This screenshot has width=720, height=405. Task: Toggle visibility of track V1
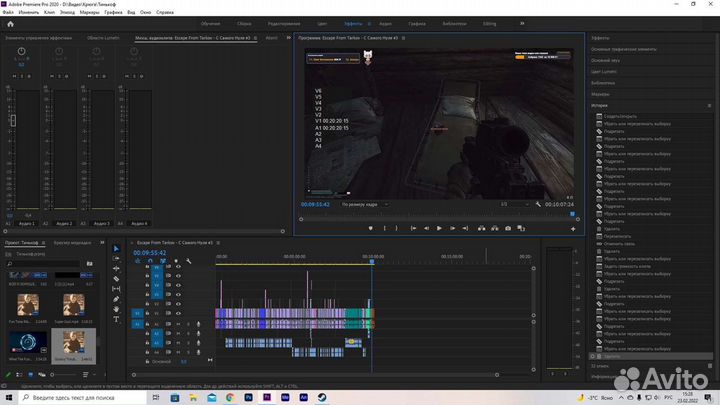(x=178, y=313)
